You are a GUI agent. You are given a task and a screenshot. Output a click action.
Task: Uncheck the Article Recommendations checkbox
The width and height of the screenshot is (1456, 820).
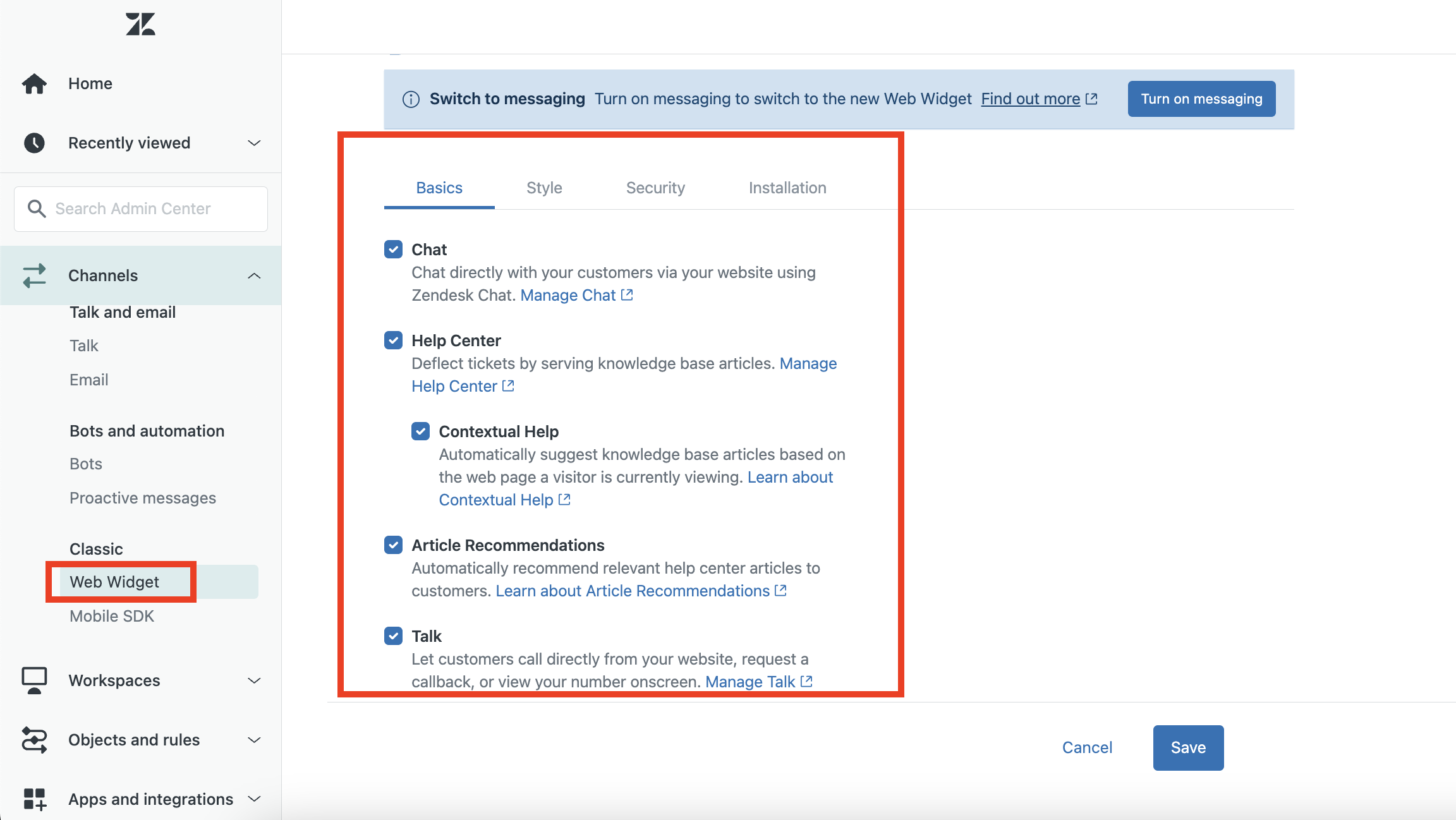393,545
